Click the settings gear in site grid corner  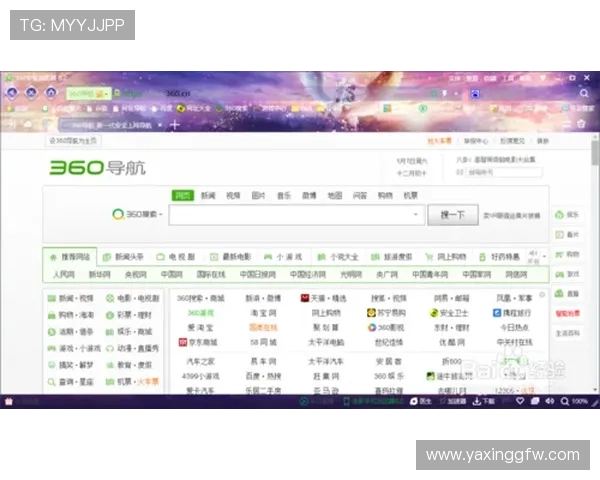coord(542,294)
